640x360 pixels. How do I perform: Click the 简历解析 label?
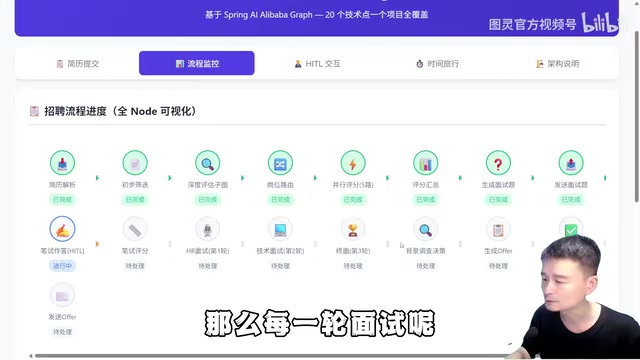(x=62, y=185)
